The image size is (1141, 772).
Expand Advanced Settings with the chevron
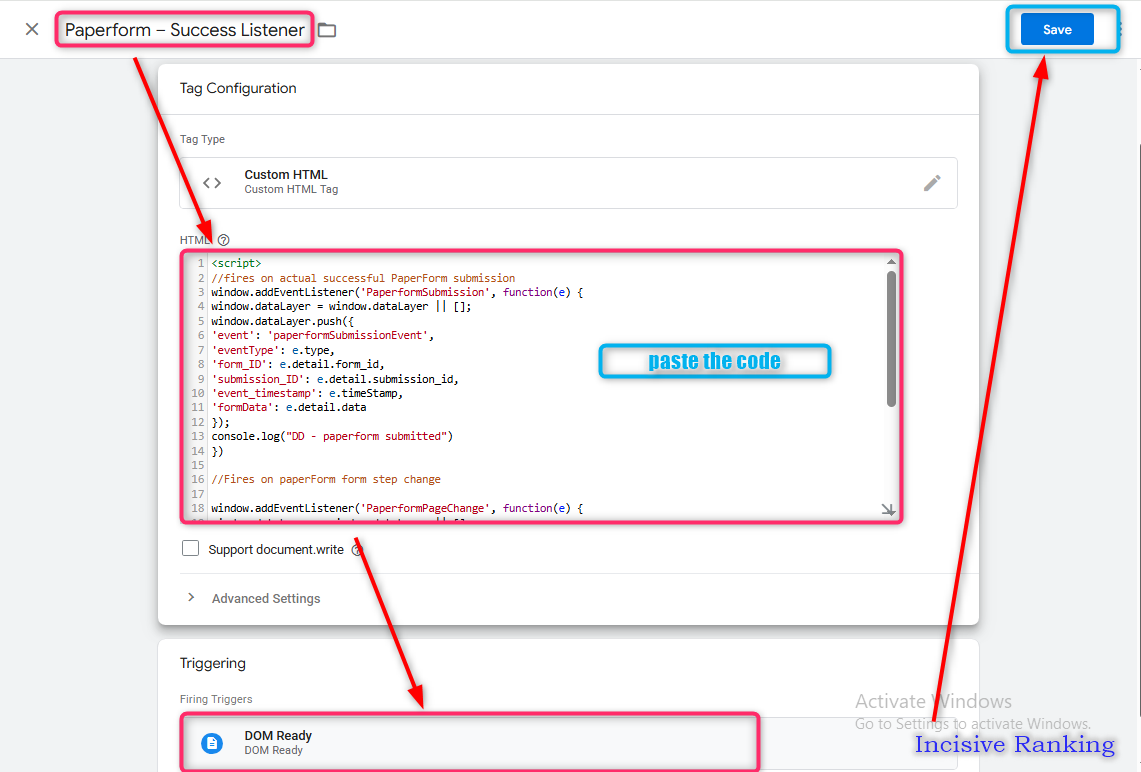[191, 597]
